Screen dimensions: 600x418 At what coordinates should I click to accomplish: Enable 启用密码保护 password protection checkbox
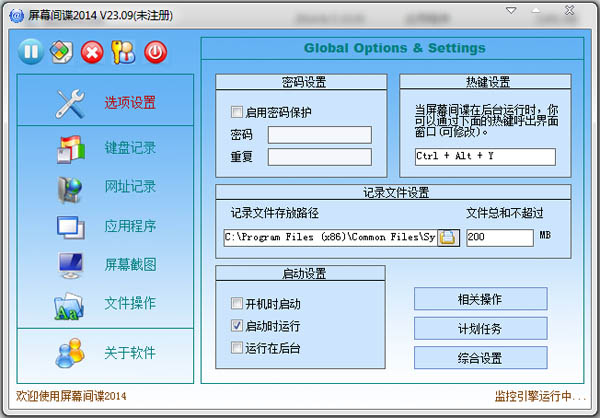pos(237,112)
